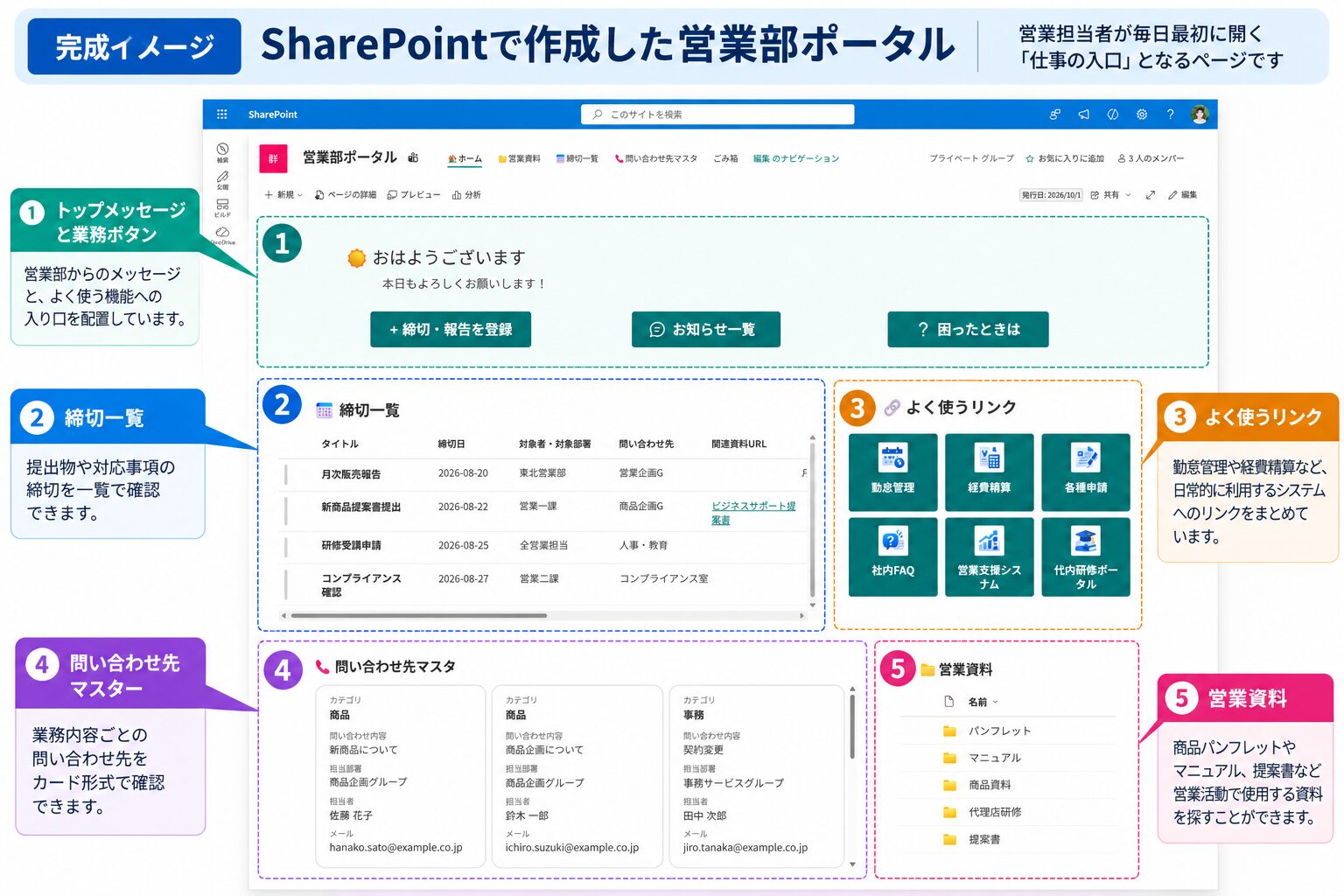Open the 各種申請 quick link tile
1344x896 pixels.
tap(1086, 472)
